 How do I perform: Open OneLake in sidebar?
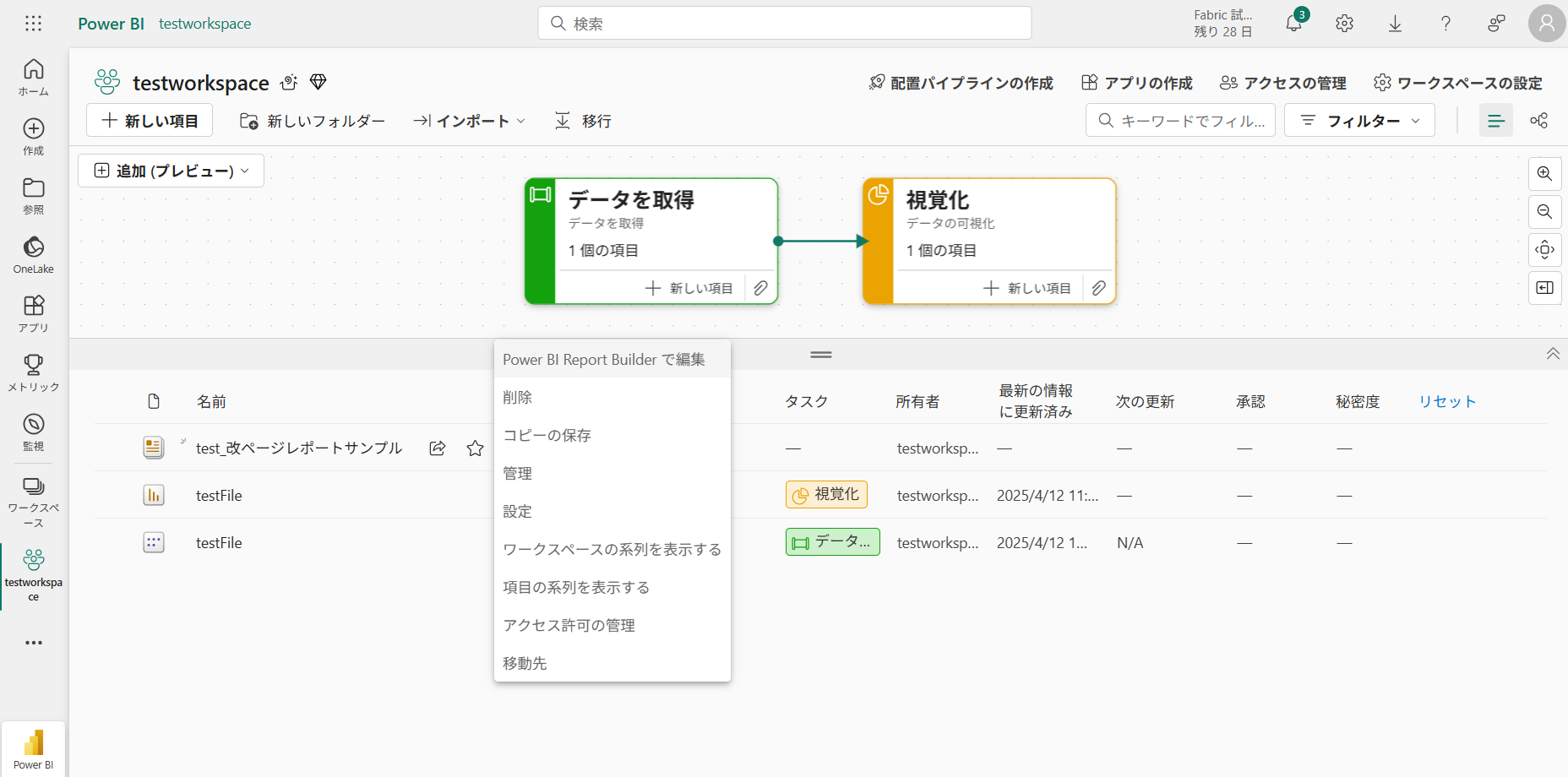[34, 255]
